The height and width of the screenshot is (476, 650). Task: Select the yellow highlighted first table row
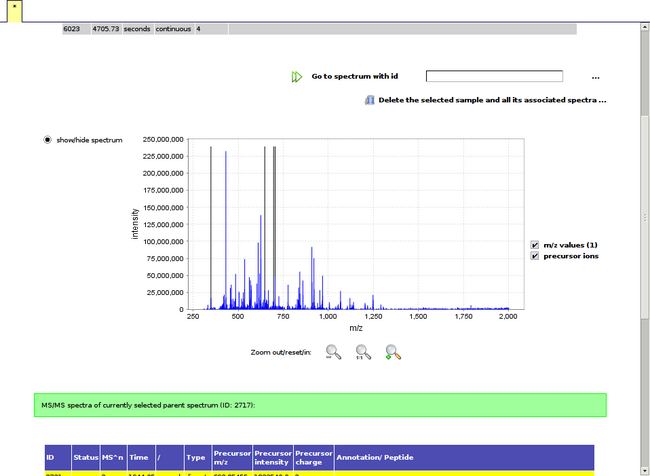point(319,473)
